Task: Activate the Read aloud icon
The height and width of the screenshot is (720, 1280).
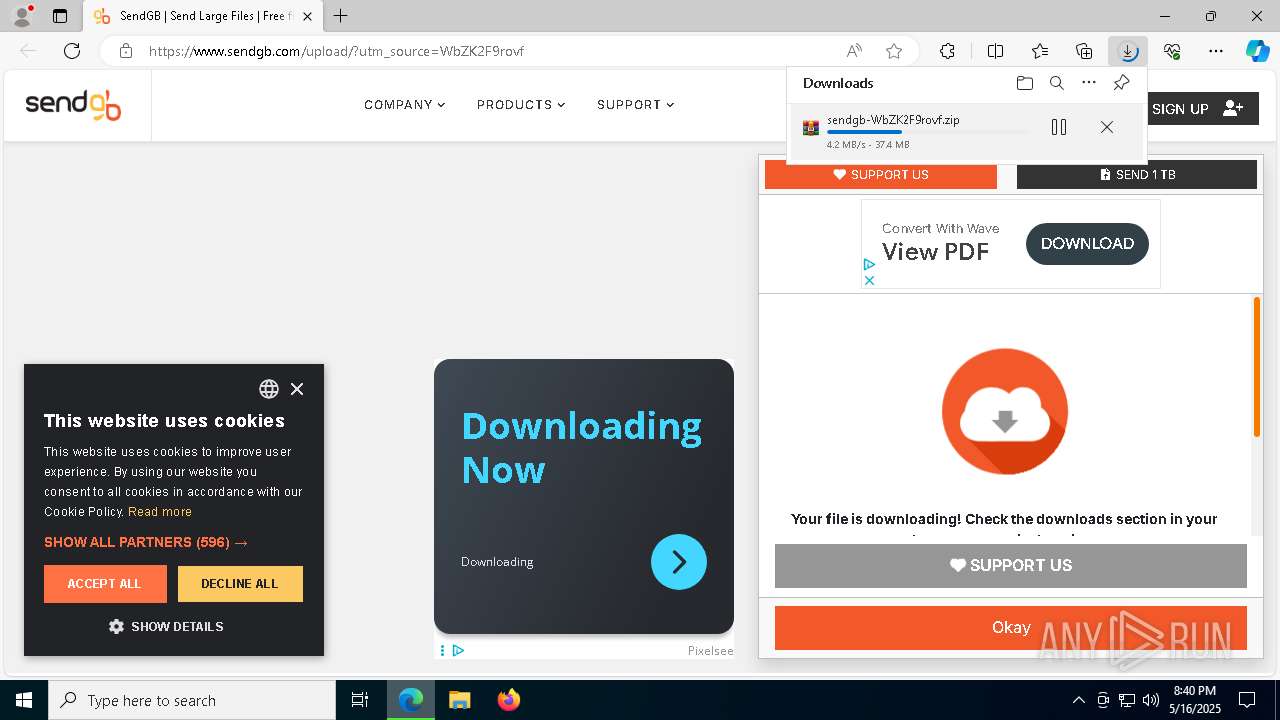Action: click(x=854, y=51)
